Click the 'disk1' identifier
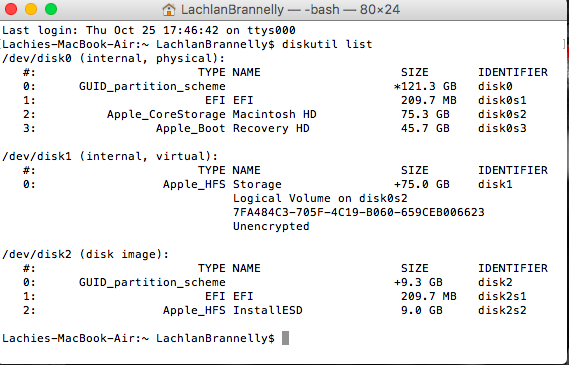The width and height of the screenshot is (569, 365). 495,184
